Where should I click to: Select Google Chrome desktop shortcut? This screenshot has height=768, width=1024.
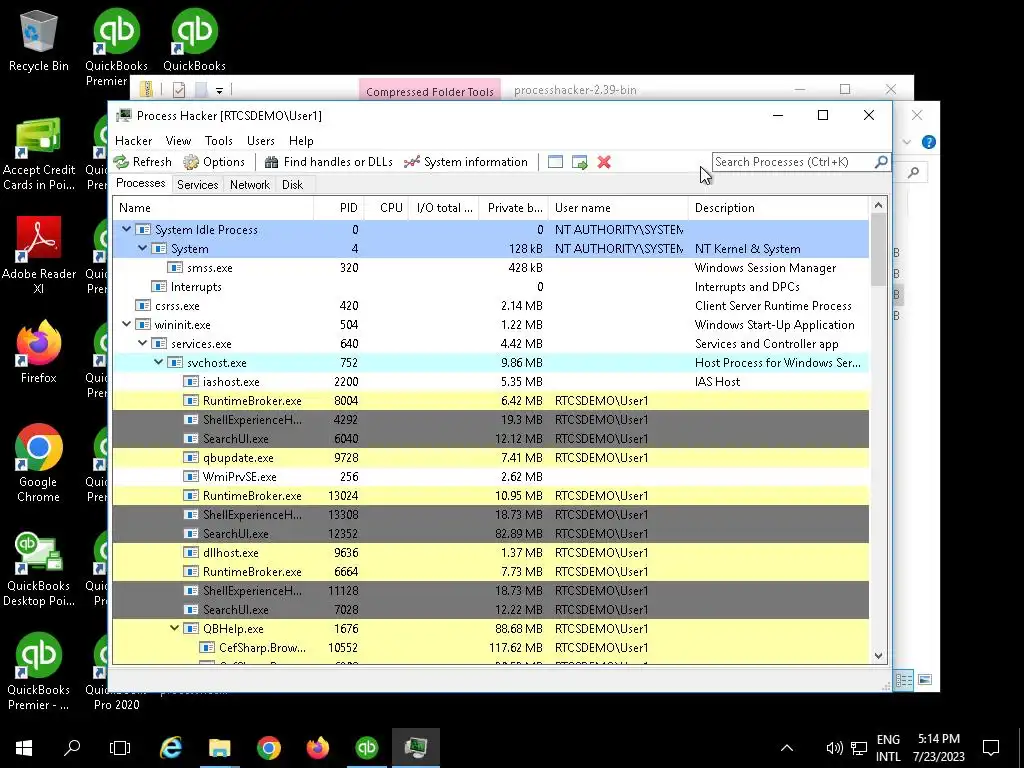pyautogui.click(x=39, y=463)
